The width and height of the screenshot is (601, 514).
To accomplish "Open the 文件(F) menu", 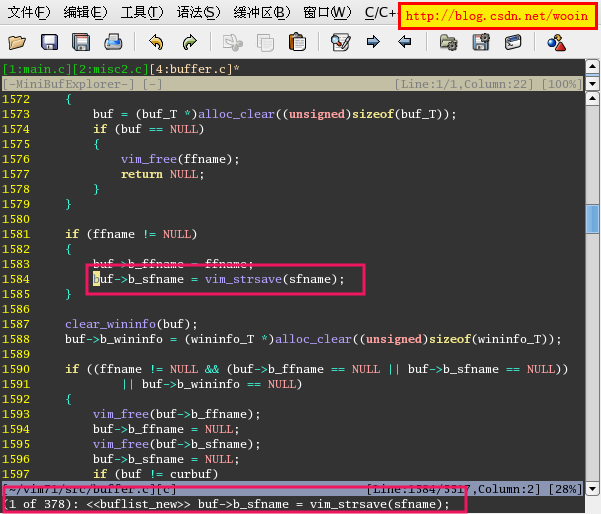I will tap(29, 13).
